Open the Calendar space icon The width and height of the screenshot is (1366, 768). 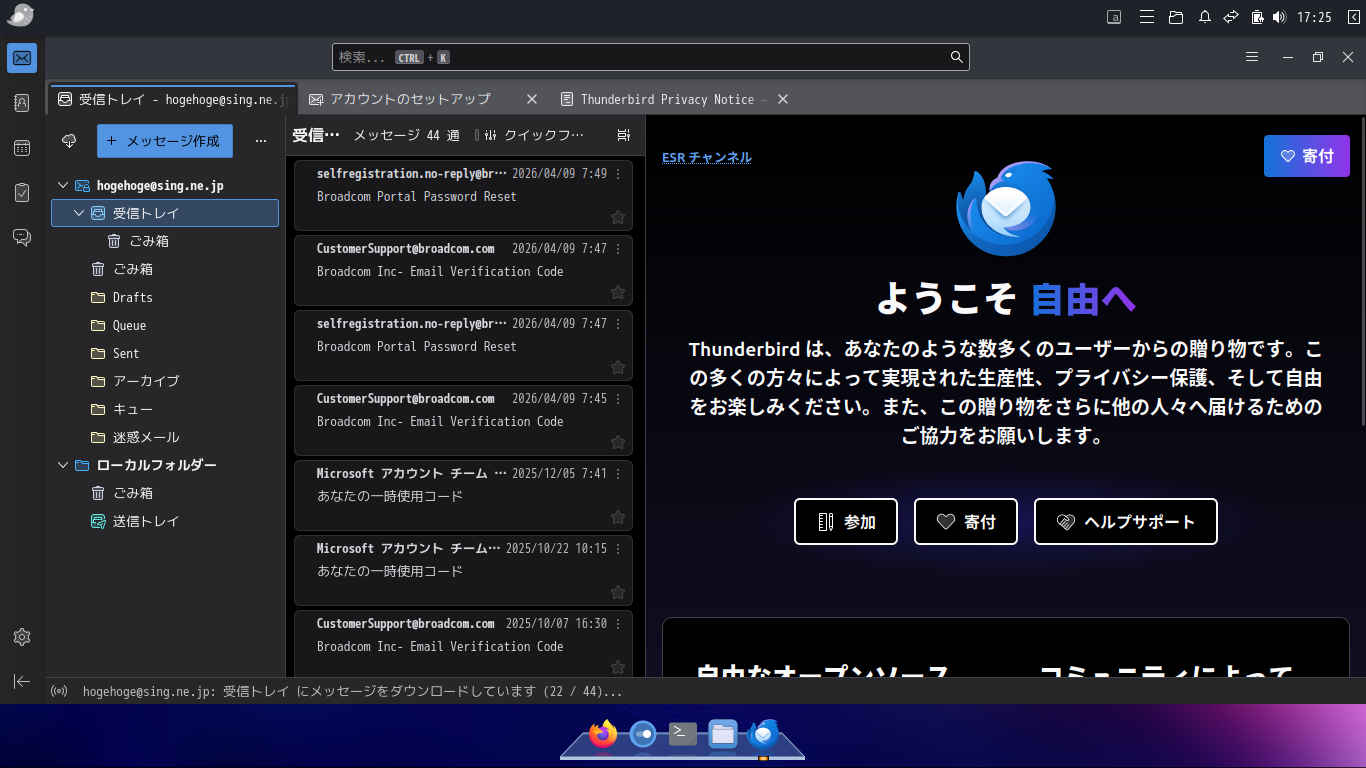click(22, 148)
